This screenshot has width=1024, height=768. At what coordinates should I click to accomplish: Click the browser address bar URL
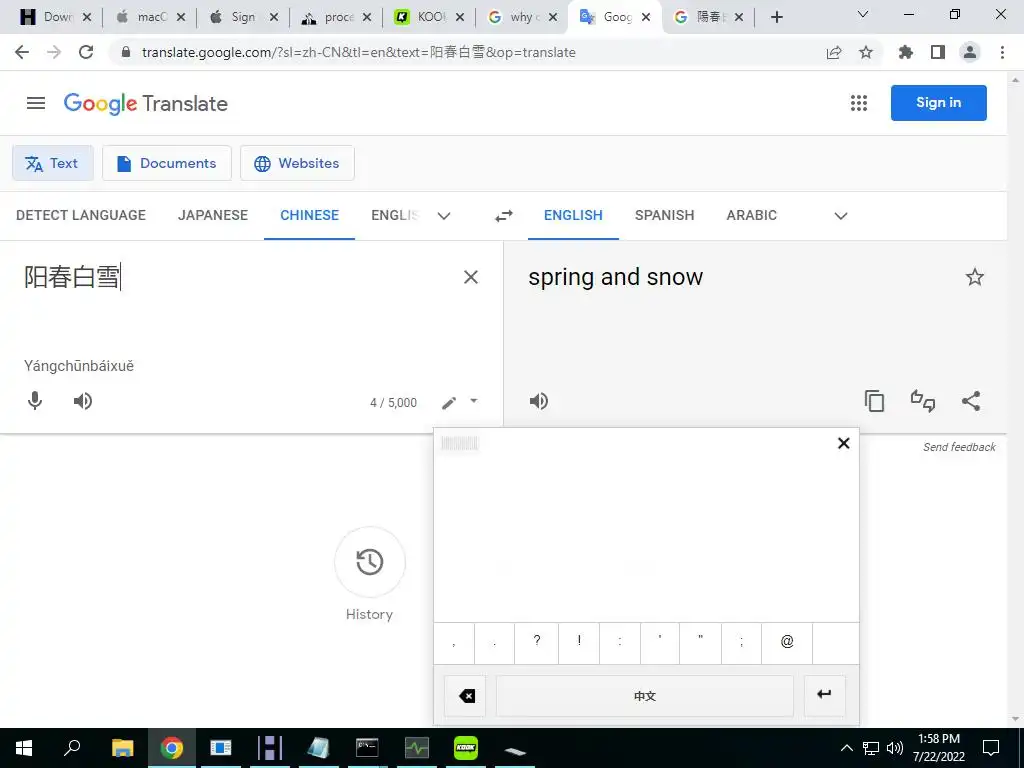coord(359,52)
